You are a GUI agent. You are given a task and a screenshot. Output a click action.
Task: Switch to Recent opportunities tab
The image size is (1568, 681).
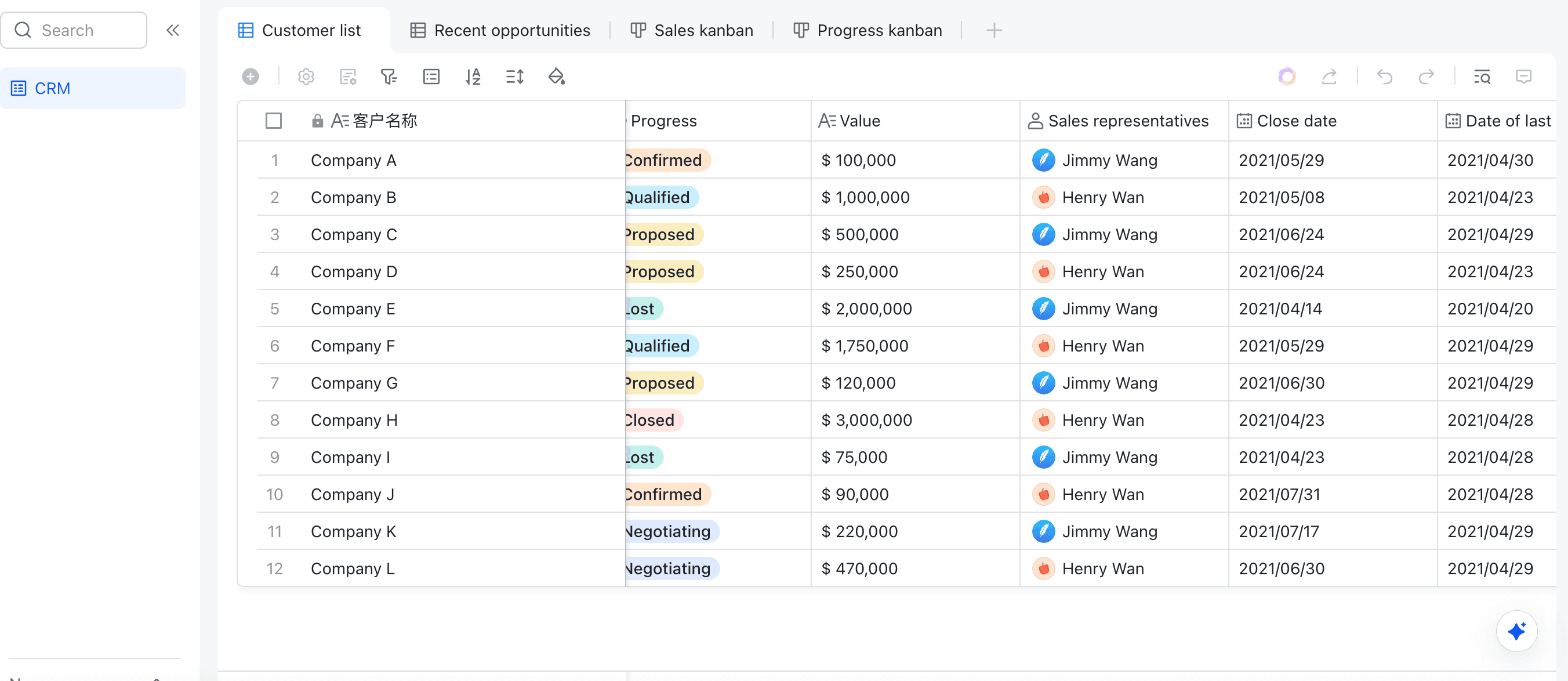tap(500, 31)
